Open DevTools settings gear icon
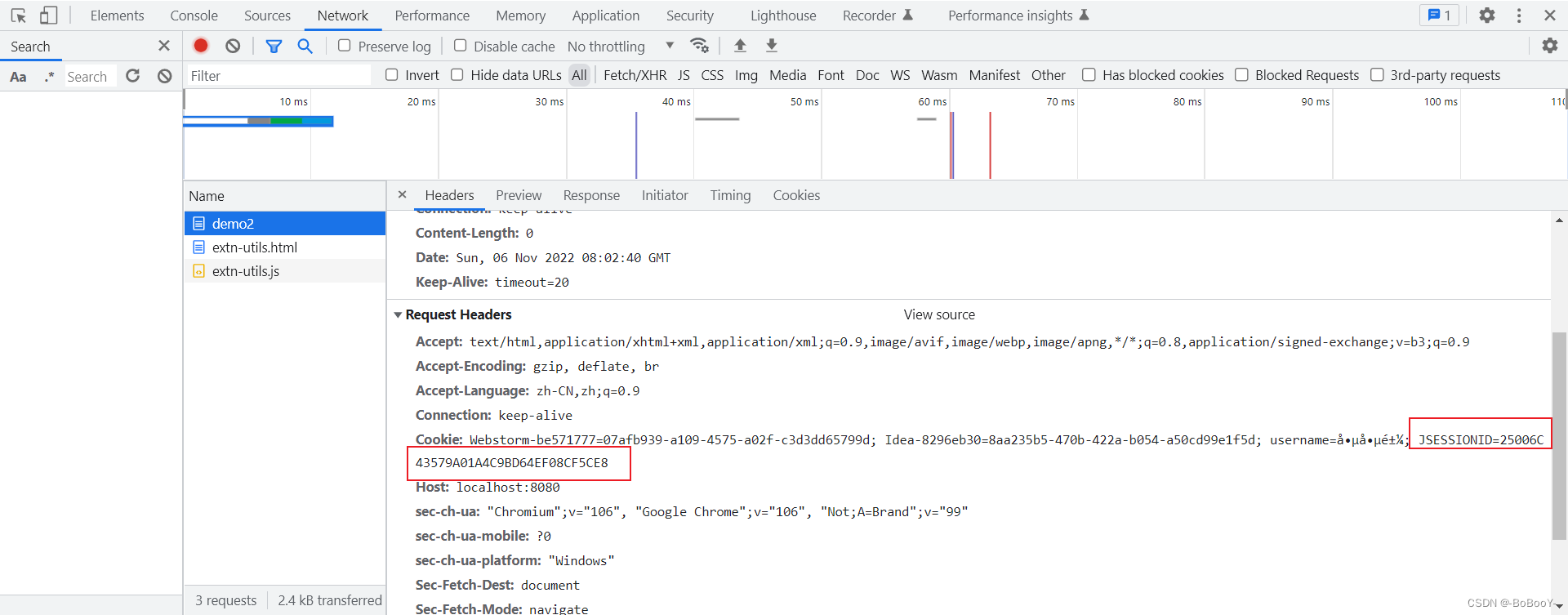 (1486, 16)
